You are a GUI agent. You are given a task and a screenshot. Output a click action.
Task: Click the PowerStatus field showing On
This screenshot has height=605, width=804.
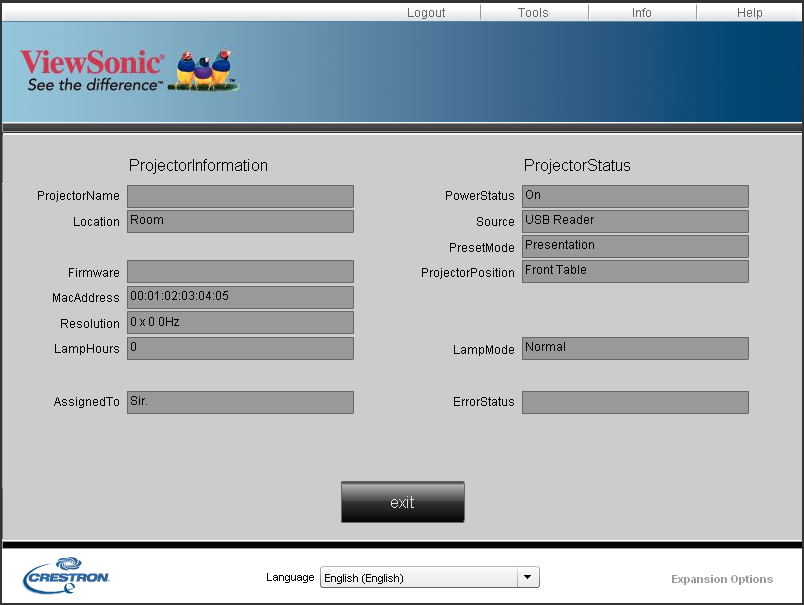pyautogui.click(x=635, y=196)
